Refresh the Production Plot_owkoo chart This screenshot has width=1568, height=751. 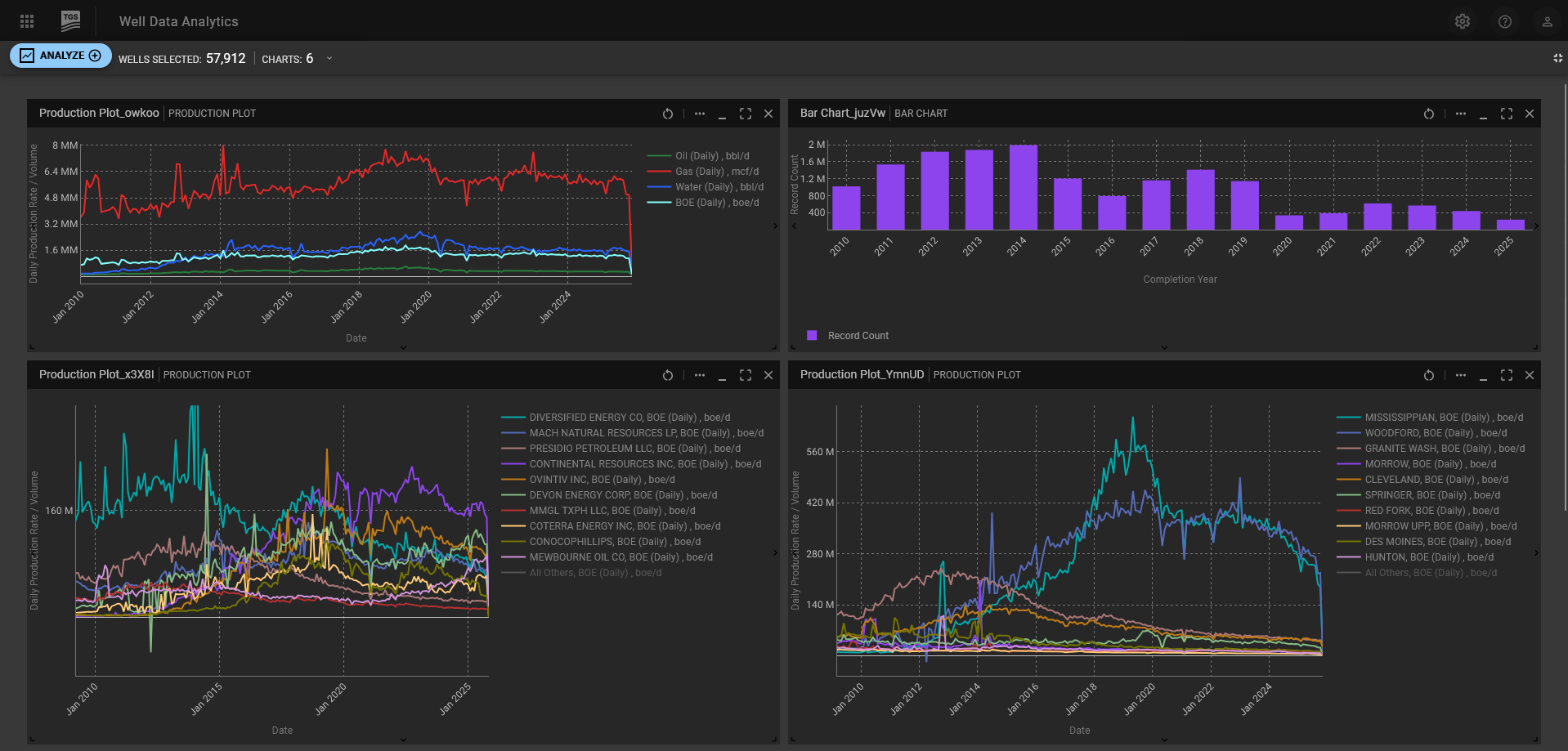668,114
